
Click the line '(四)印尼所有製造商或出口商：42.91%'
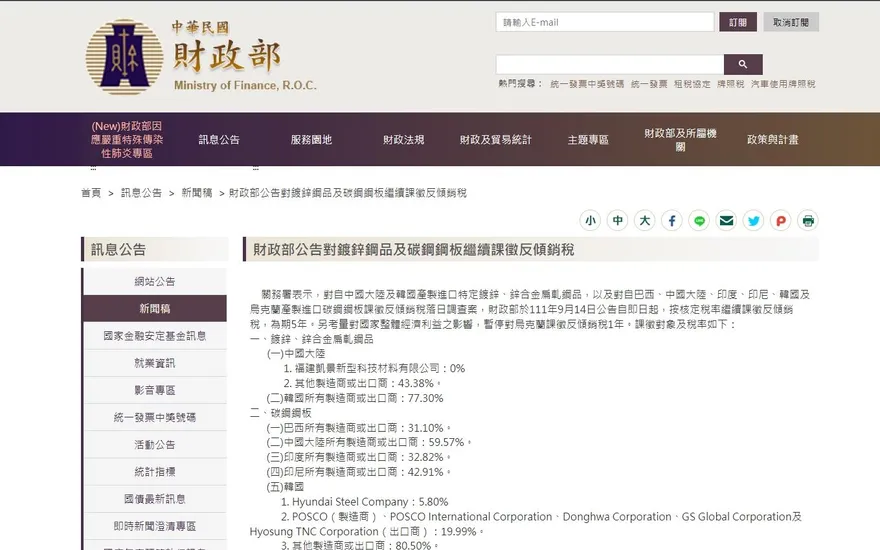pyautogui.click(x=359, y=472)
